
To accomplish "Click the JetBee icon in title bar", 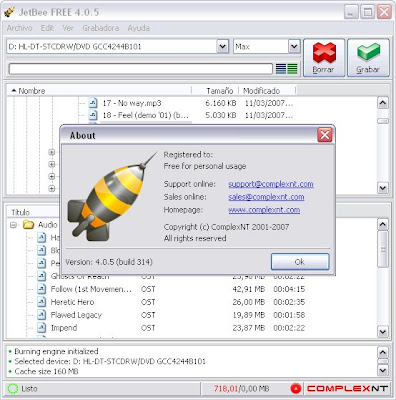I will pos(9,12).
